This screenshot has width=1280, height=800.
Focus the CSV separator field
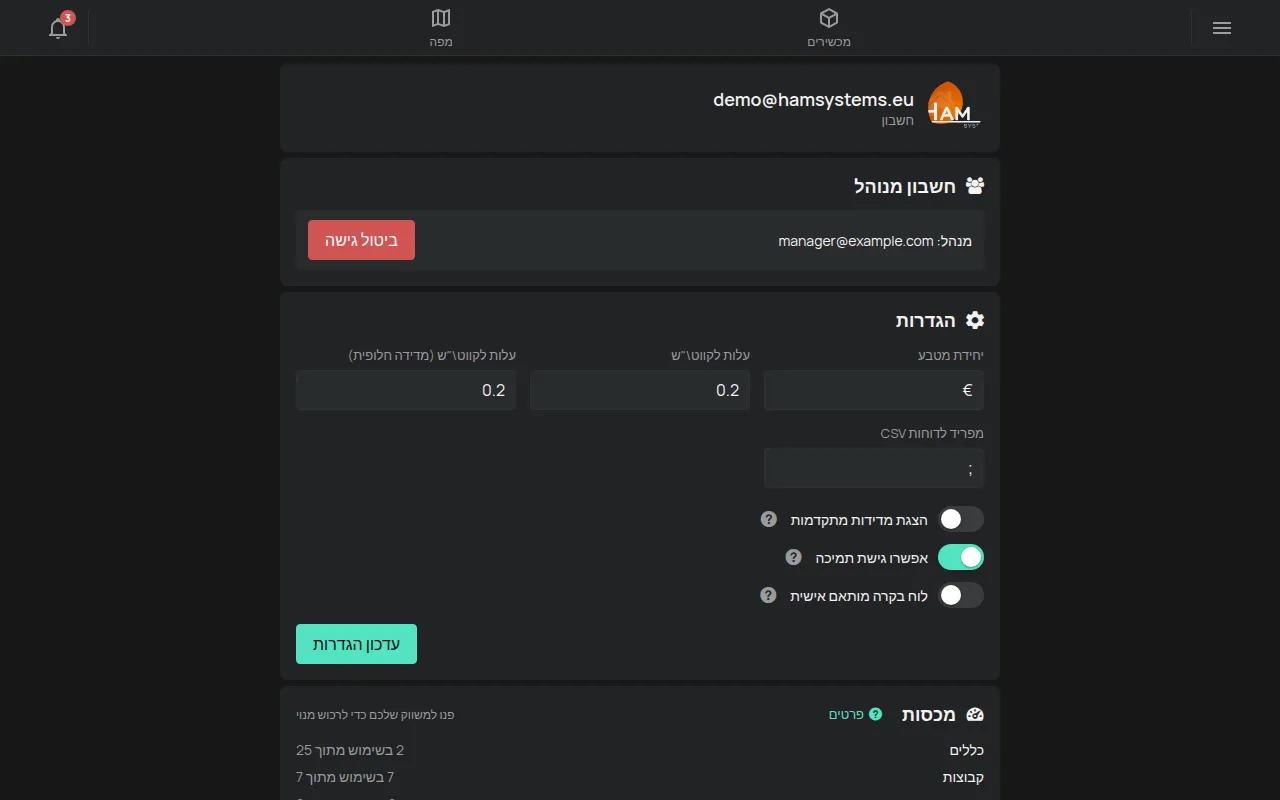click(874, 468)
